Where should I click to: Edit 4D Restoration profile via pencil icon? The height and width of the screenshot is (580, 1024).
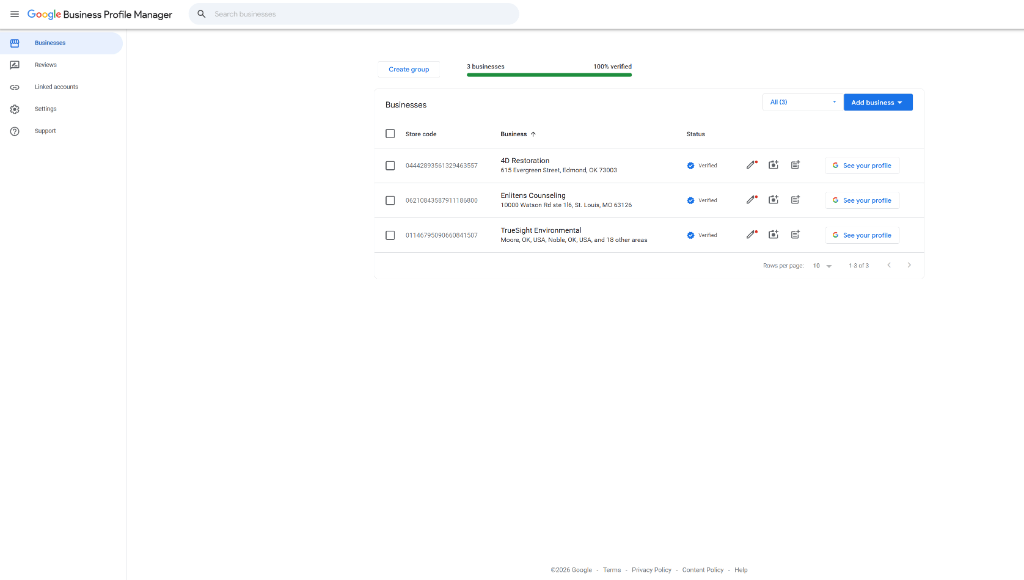[752, 165]
